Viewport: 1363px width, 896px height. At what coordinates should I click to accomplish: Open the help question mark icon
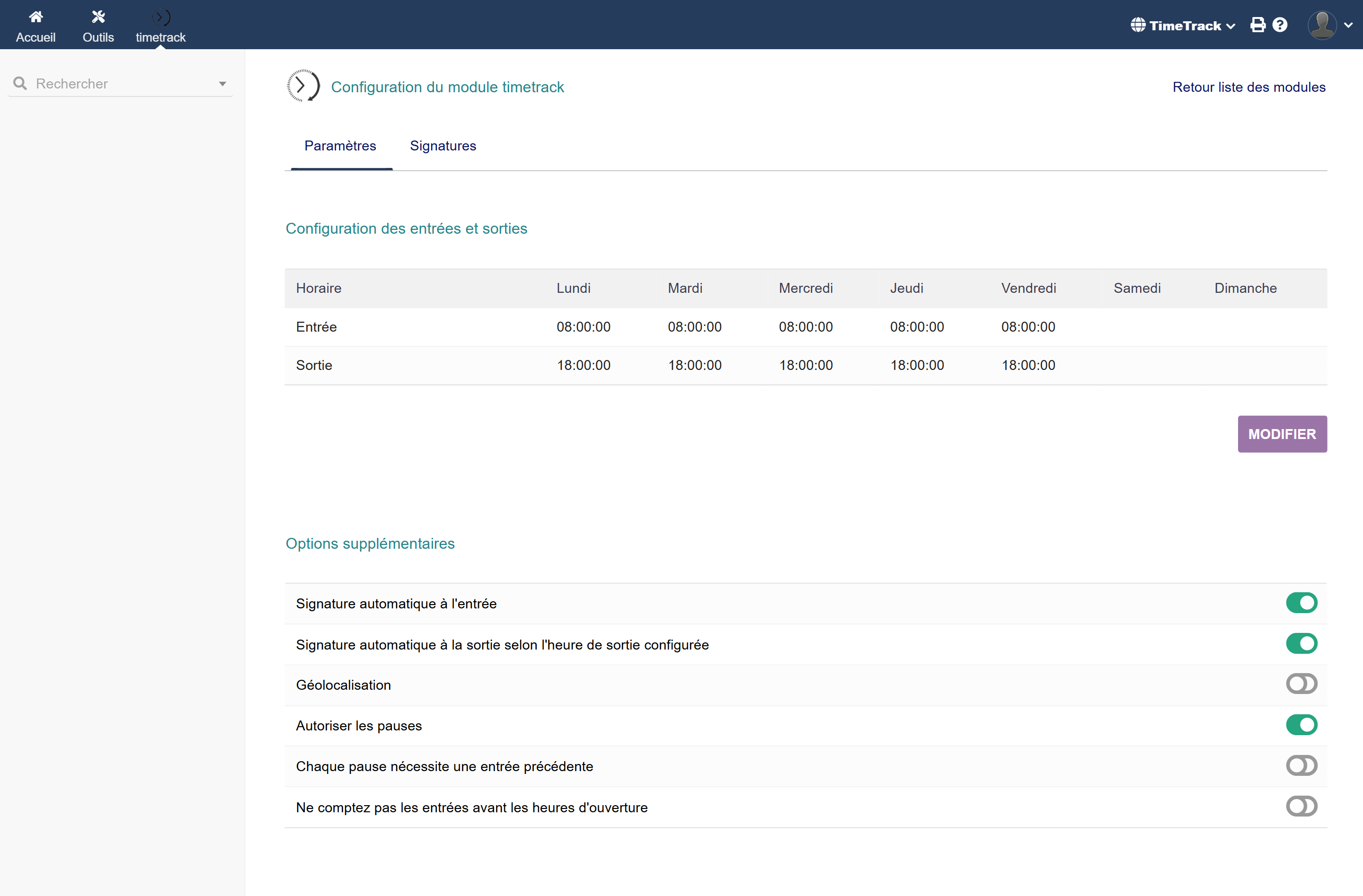tap(1280, 25)
